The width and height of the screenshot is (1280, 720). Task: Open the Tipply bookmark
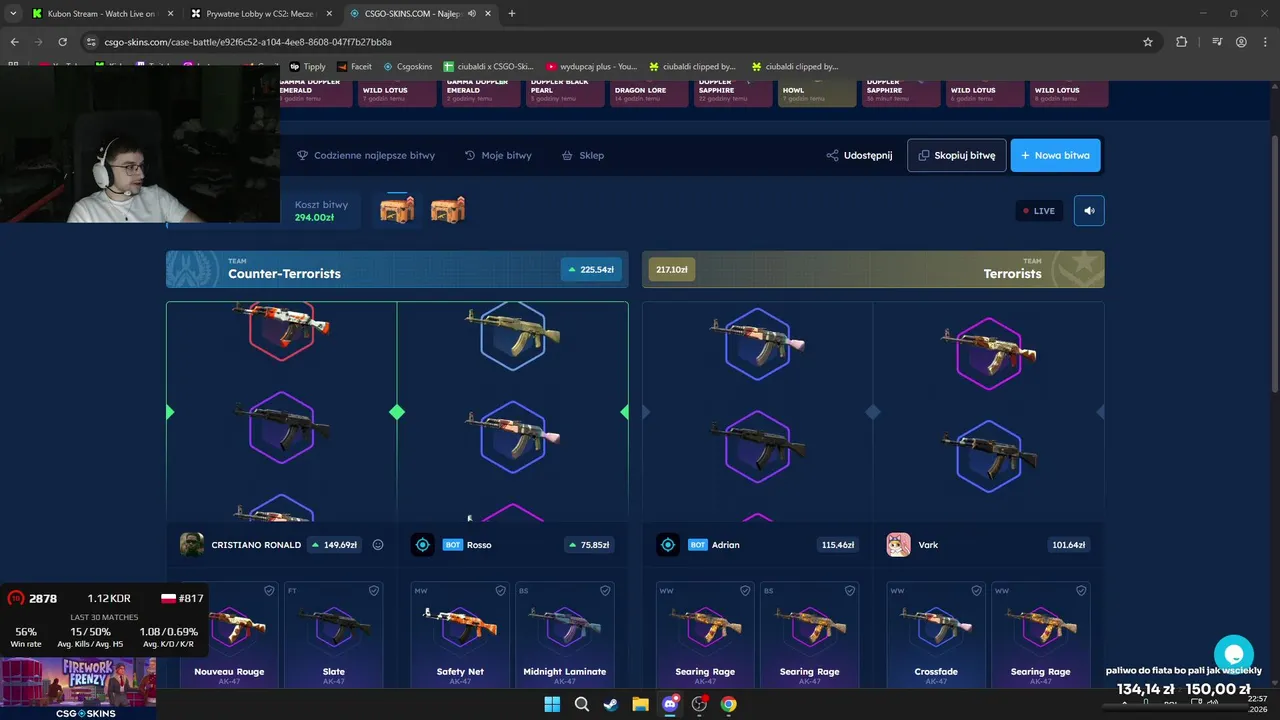(x=307, y=66)
